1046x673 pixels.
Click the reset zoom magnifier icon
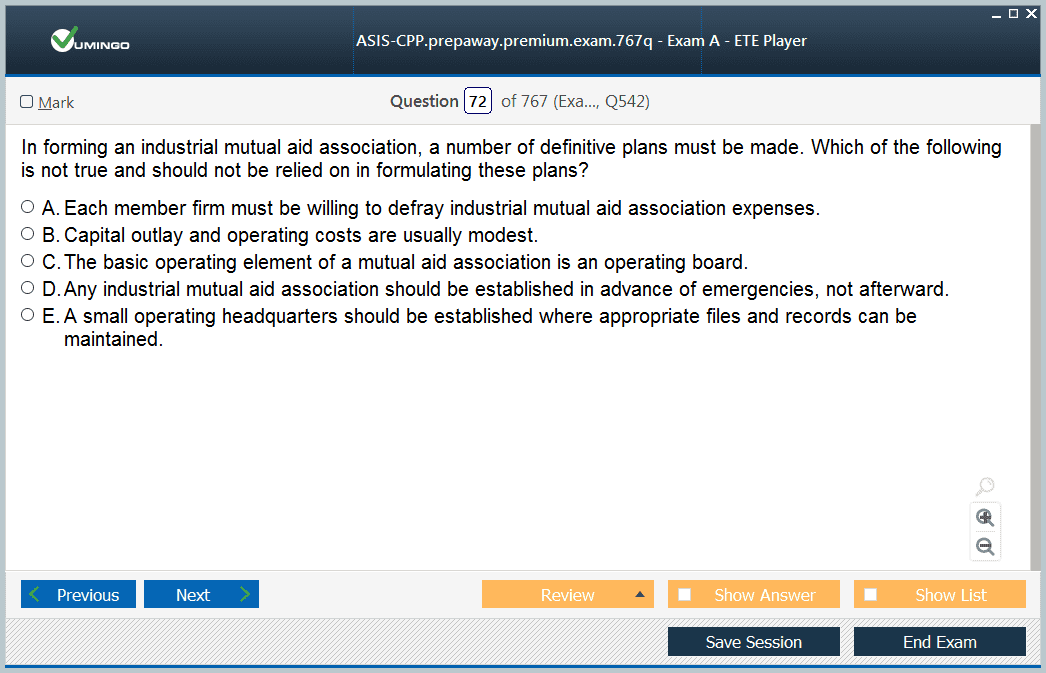pos(985,487)
